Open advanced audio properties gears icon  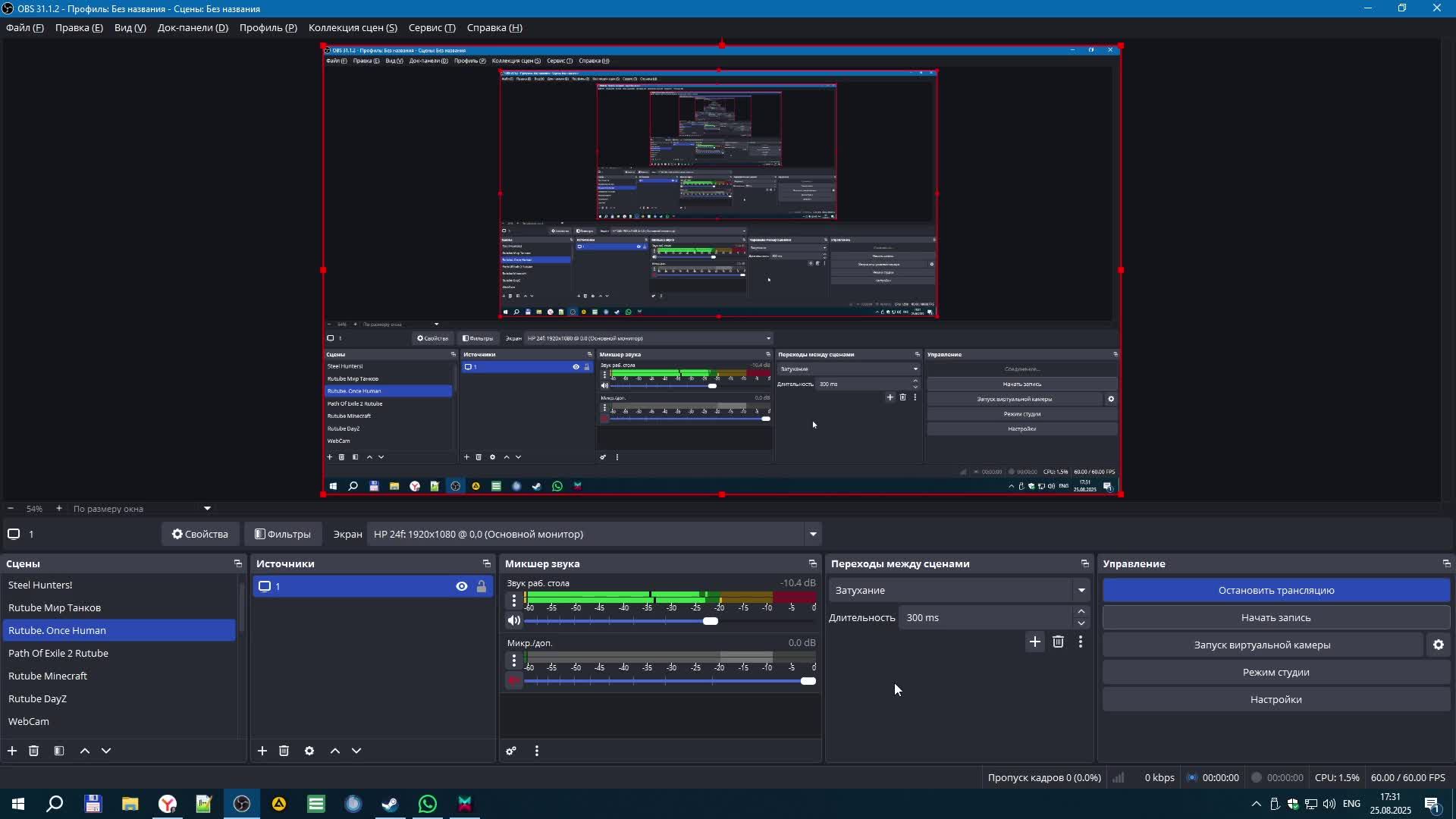(x=511, y=751)
